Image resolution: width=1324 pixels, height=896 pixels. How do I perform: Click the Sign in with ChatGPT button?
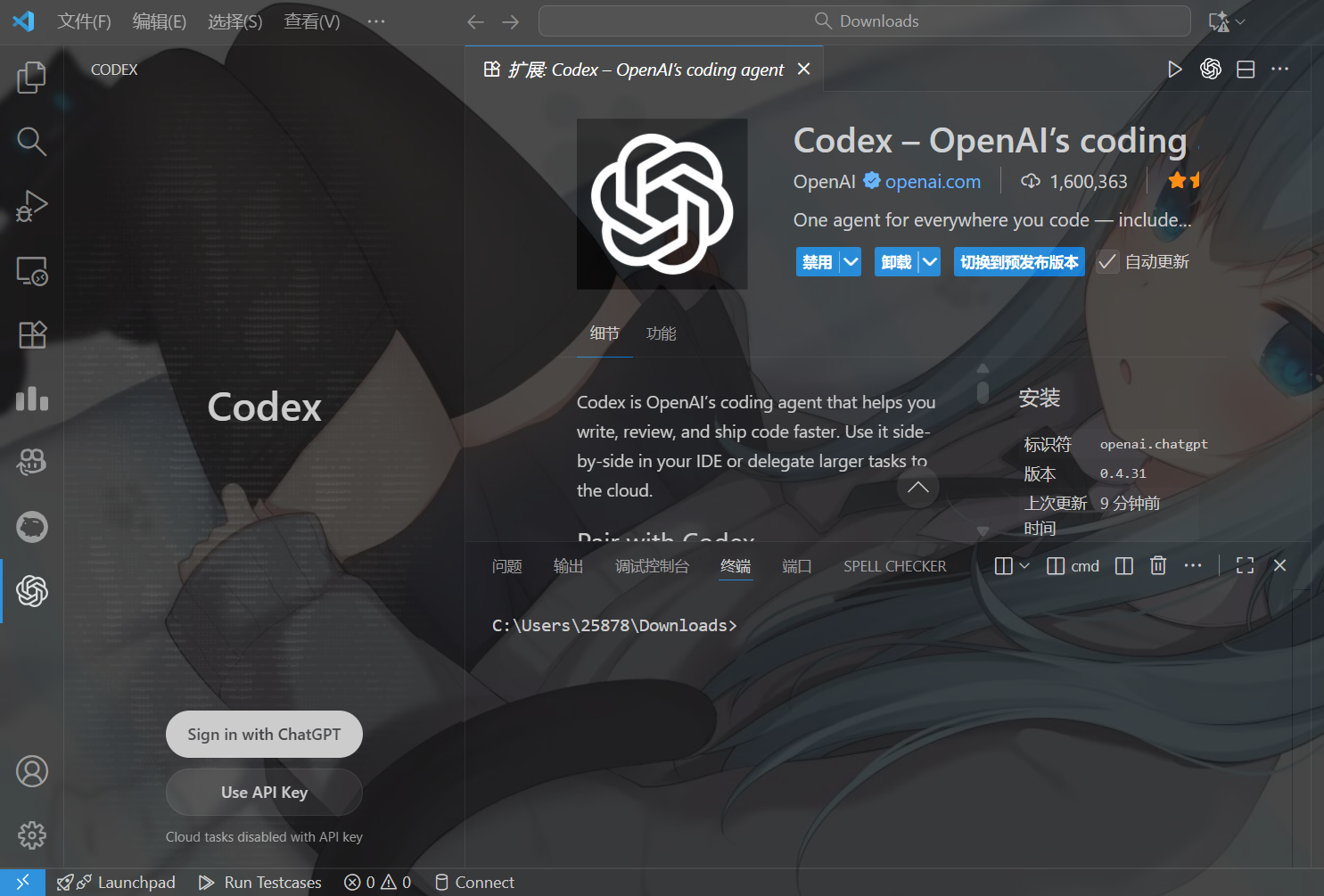(264, 734)
